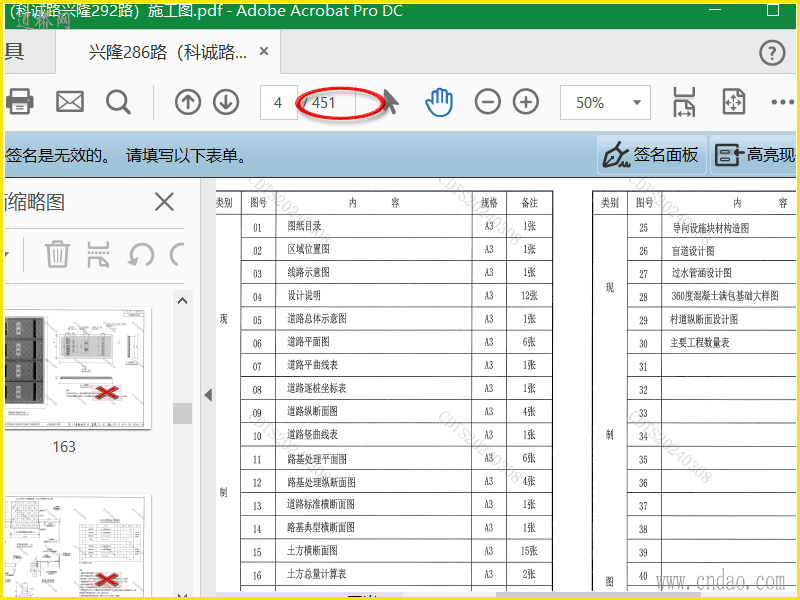Close the 兴隆286路 document tab
The image size is (800, 600).
click(x=264, y=51)
